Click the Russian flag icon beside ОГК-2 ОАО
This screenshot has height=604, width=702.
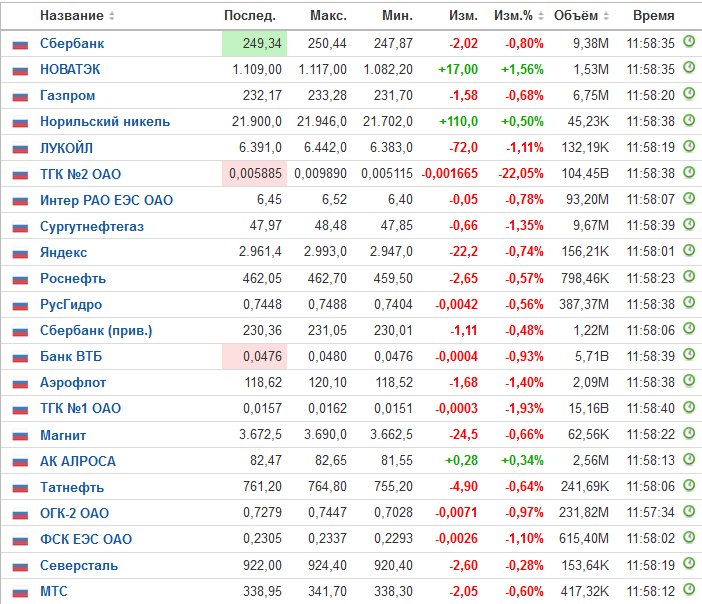pos(20,514)
